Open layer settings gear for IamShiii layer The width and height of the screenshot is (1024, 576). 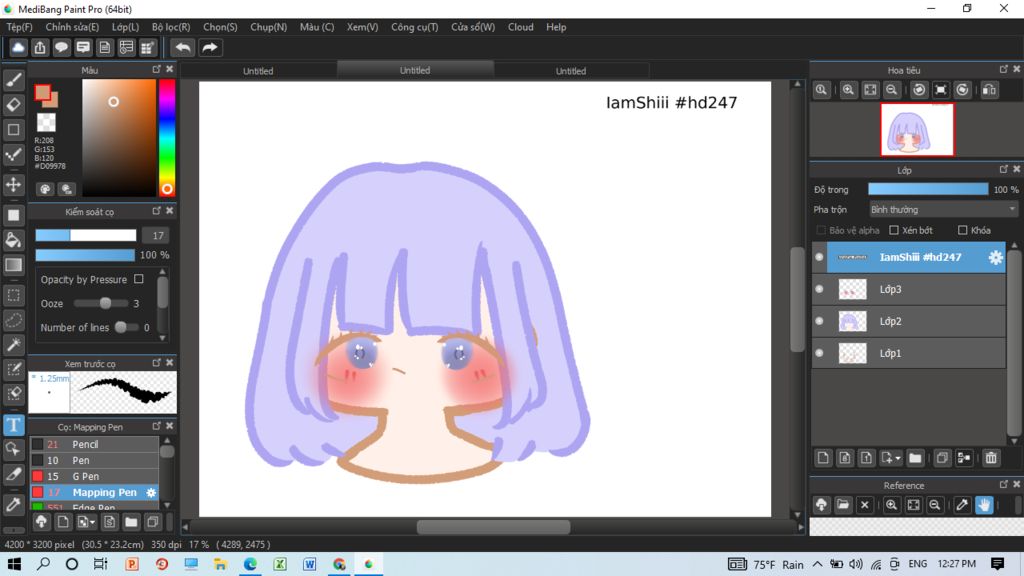(x=995, y=257)
